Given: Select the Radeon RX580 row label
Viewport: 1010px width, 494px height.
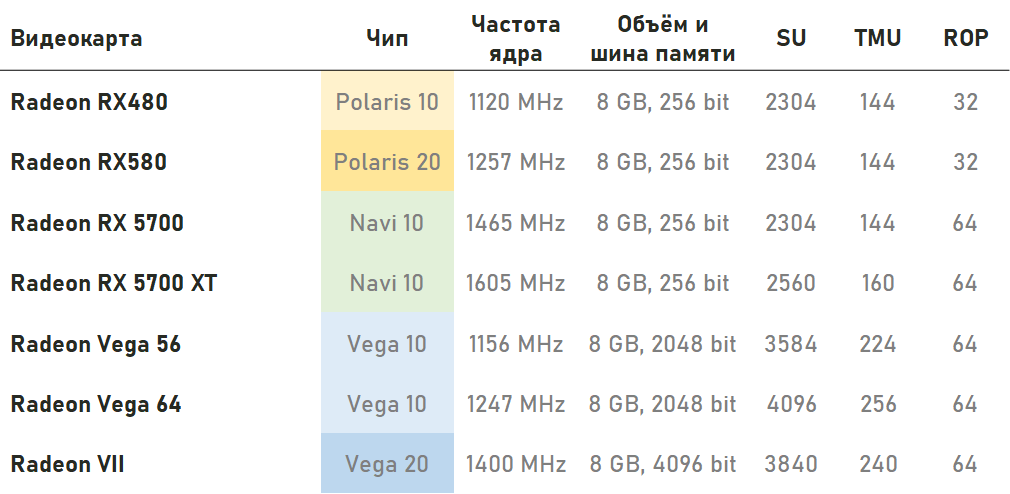Looking at the screenshot, I should tap(89, 162).
